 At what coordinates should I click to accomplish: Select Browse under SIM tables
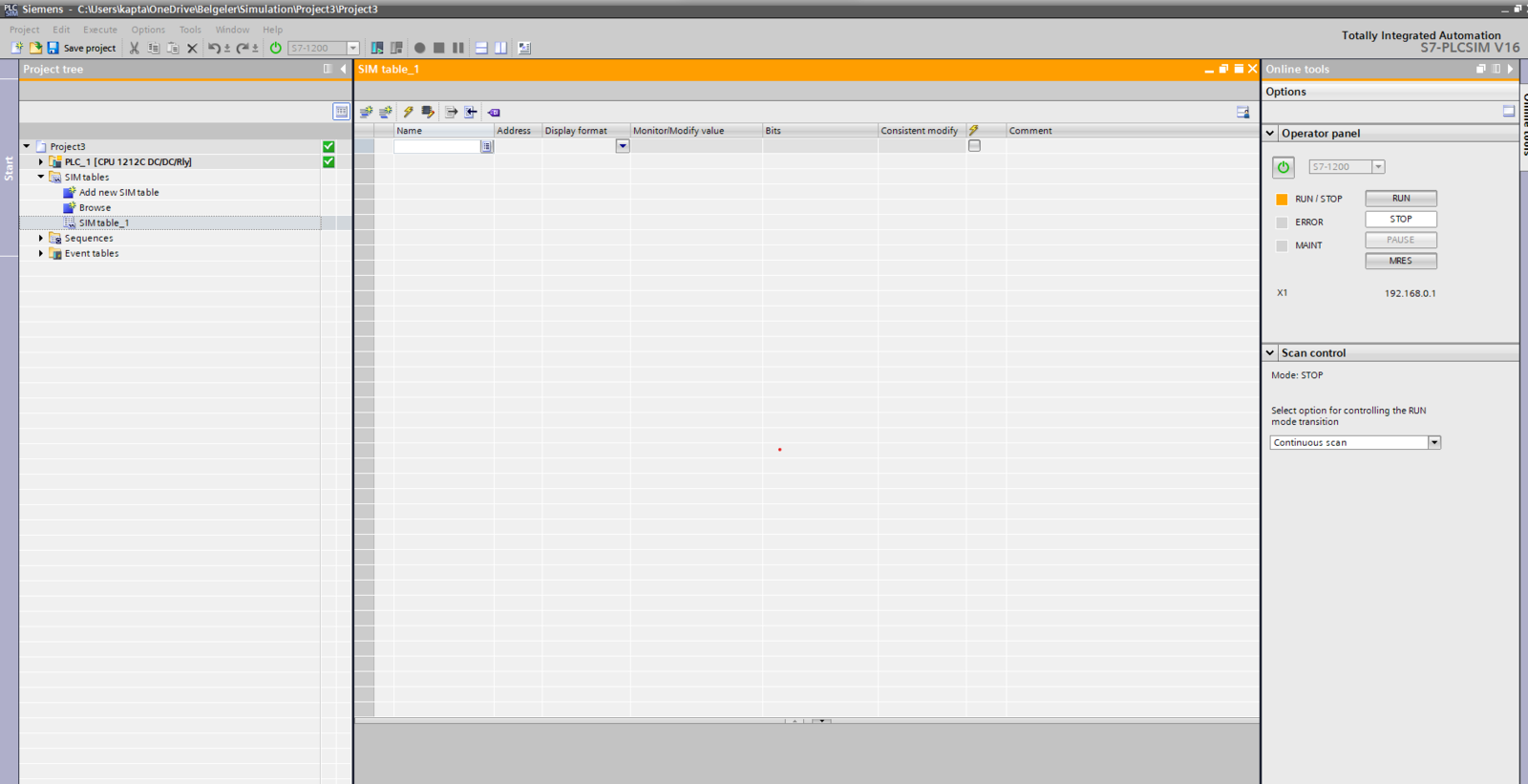95,208
